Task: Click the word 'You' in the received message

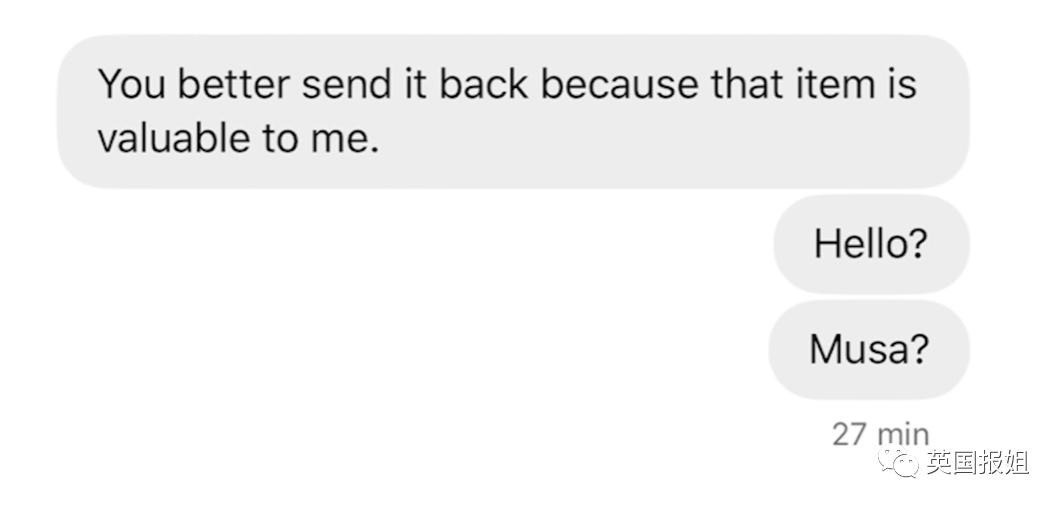Action: tap(133, 85)
